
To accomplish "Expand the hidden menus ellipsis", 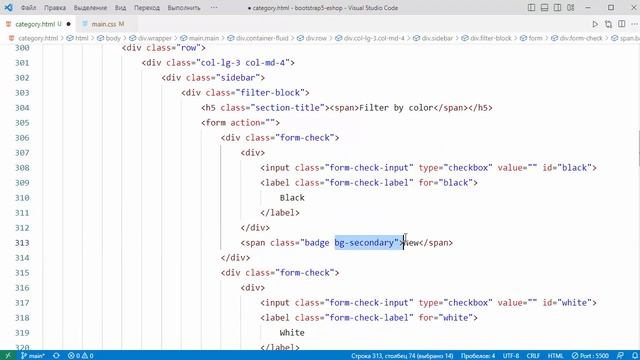I will click(214, 8).
